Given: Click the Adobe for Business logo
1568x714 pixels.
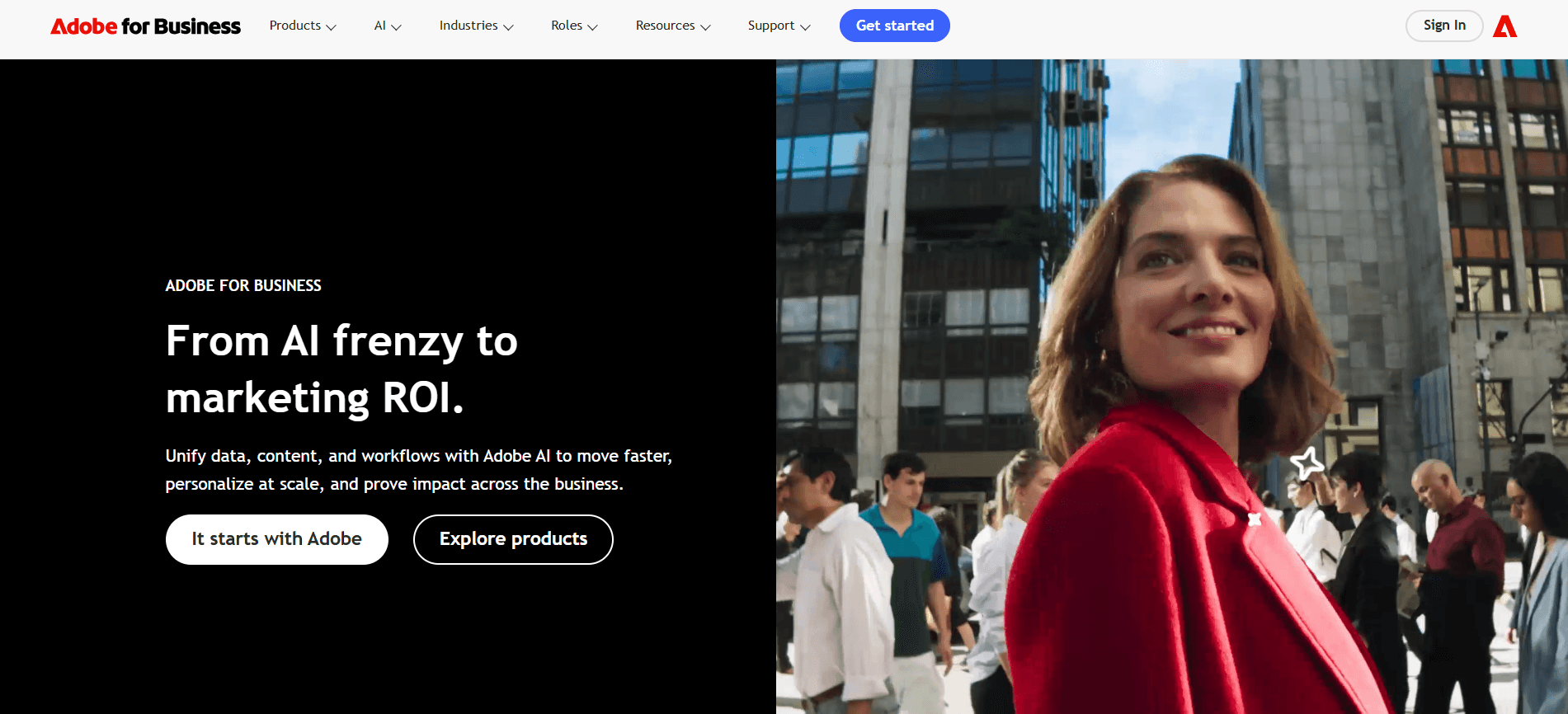Looking at the screenshot, I should coord(145,26).
